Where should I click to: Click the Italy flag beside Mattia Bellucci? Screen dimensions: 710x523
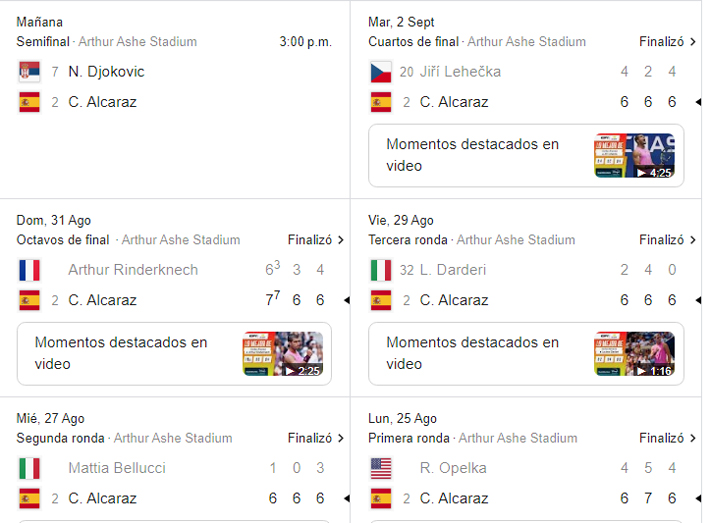pos(29,468)
